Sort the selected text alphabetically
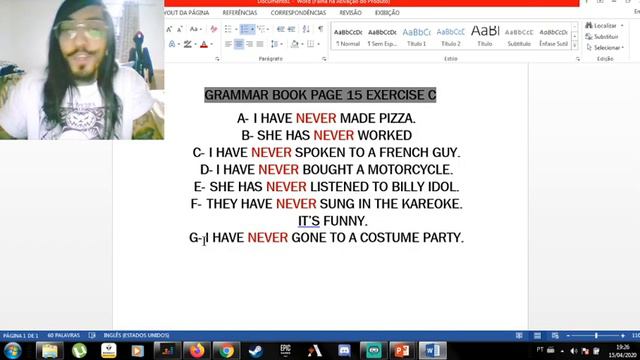640x360 pixels. 306,29
